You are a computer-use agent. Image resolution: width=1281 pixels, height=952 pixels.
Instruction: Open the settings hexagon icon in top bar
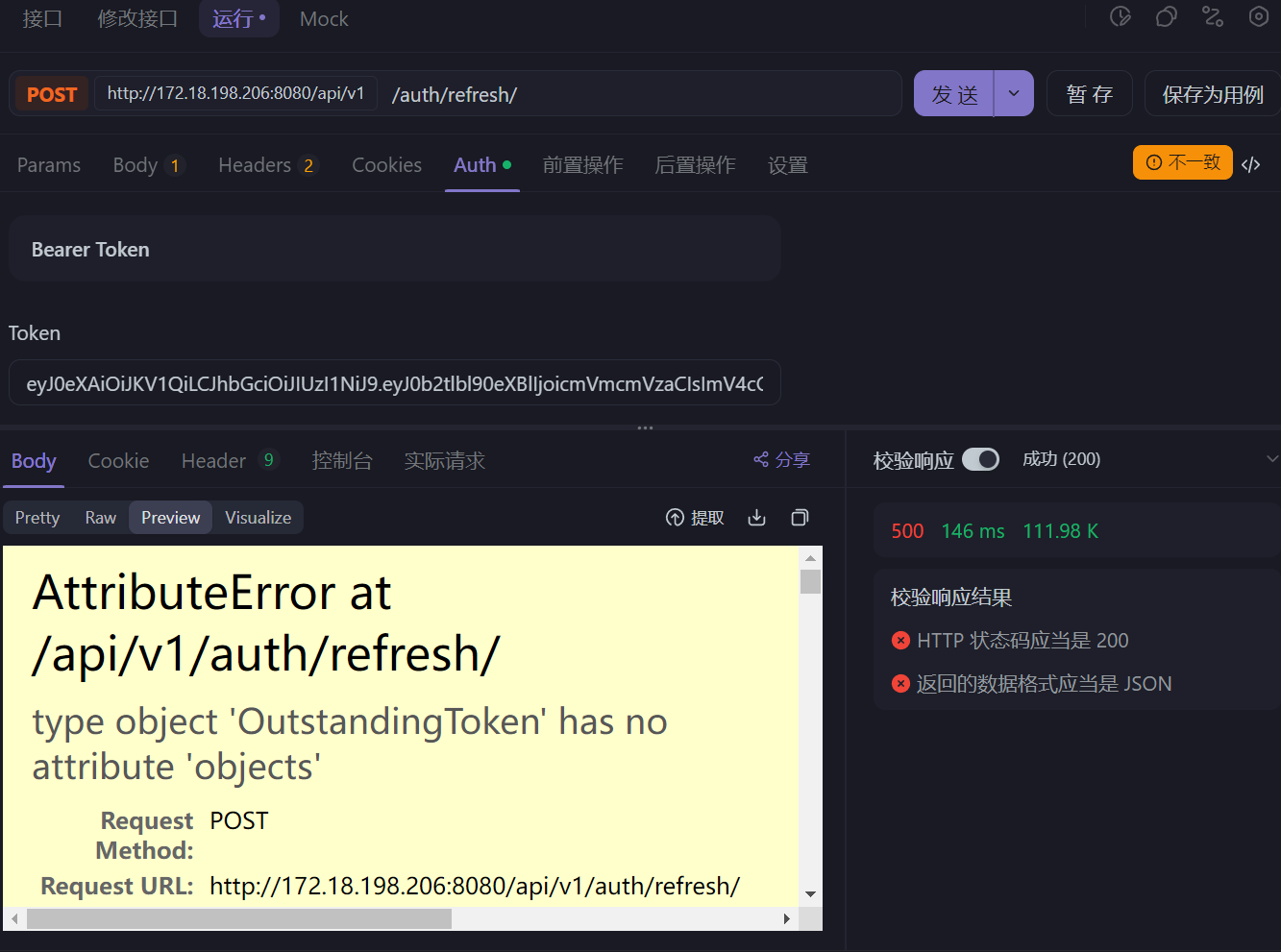click(1259, 16)
